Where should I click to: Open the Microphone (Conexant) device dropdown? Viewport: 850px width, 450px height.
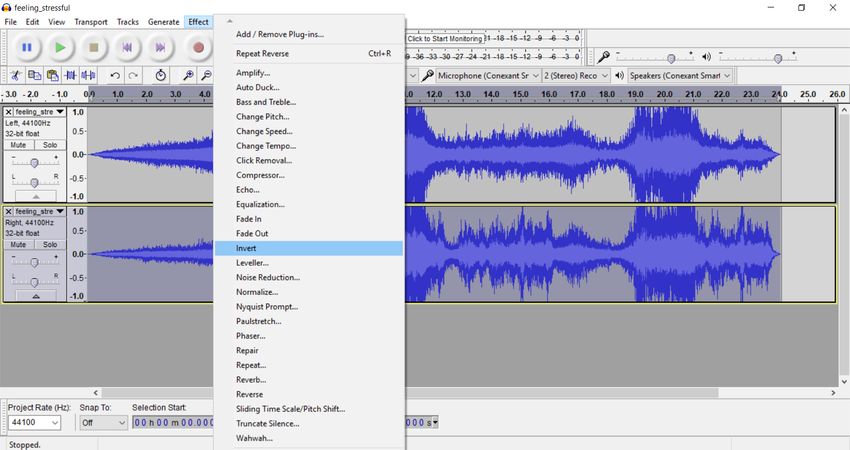(488, 76)
